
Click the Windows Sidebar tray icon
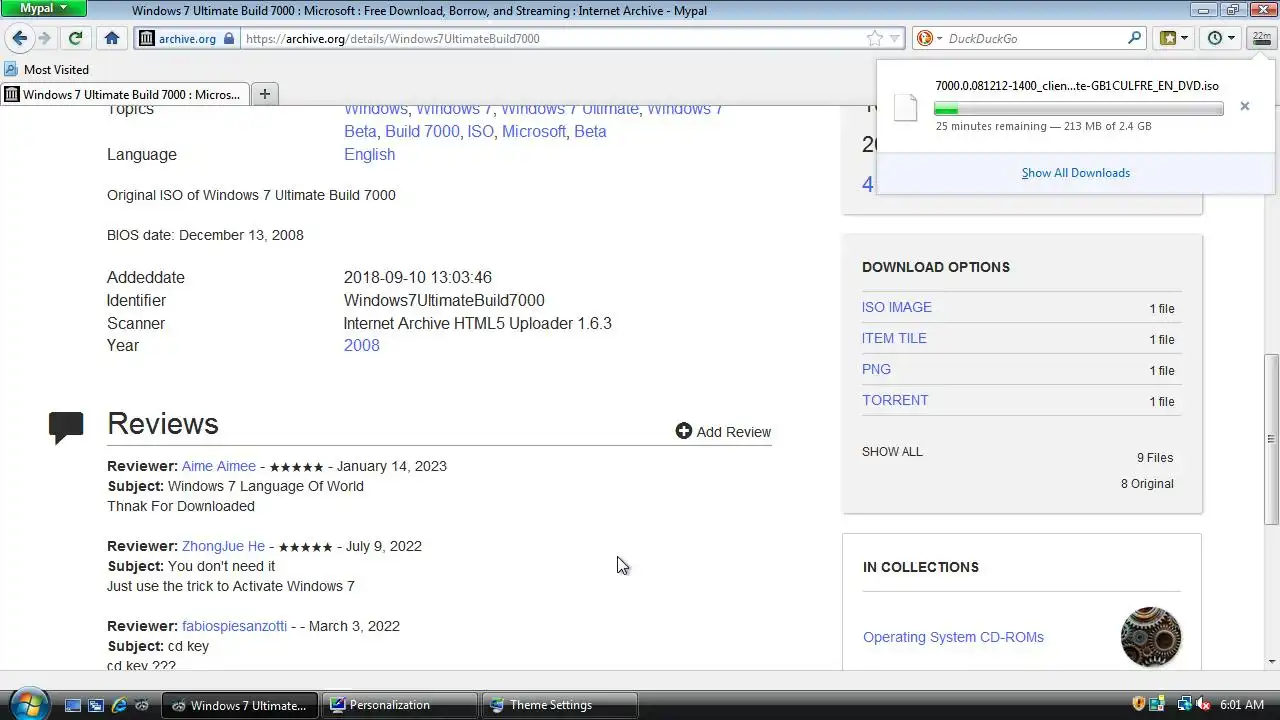[1157, 704]
